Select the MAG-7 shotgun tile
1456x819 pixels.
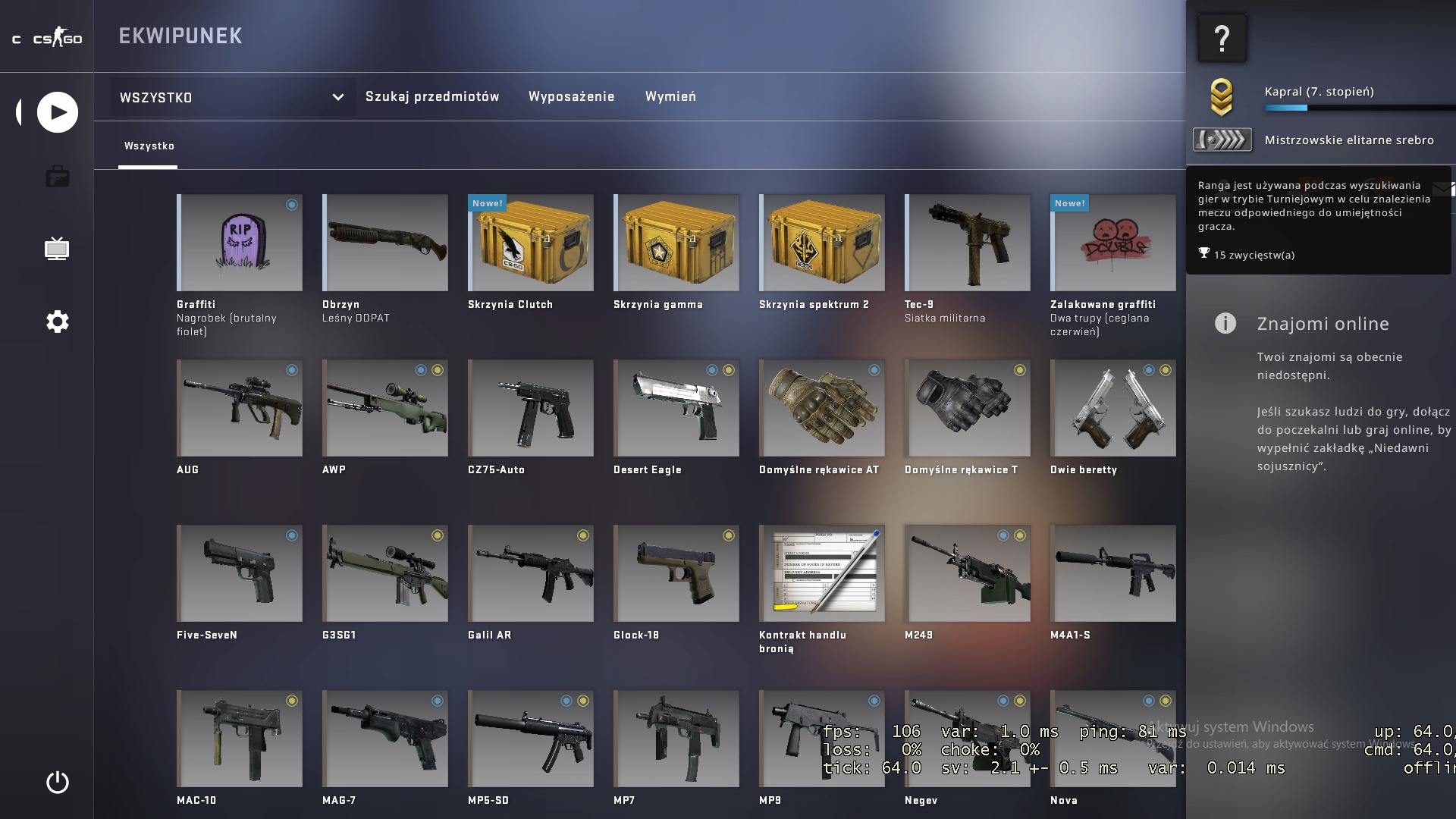pyautogui.click(x=385, y=739)
